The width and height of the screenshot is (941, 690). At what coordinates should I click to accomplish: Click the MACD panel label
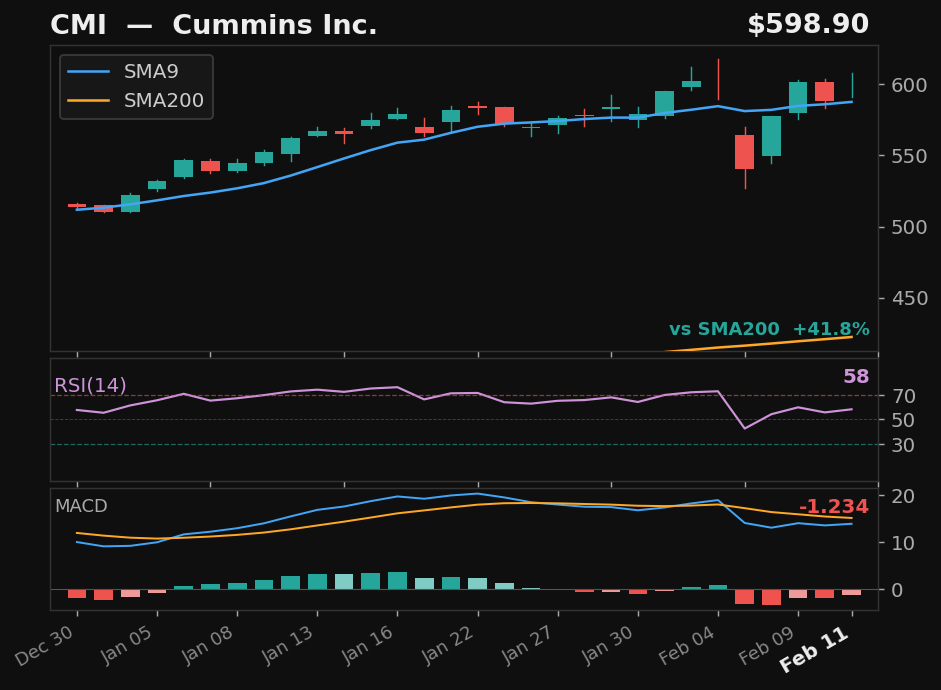point(81,506)
